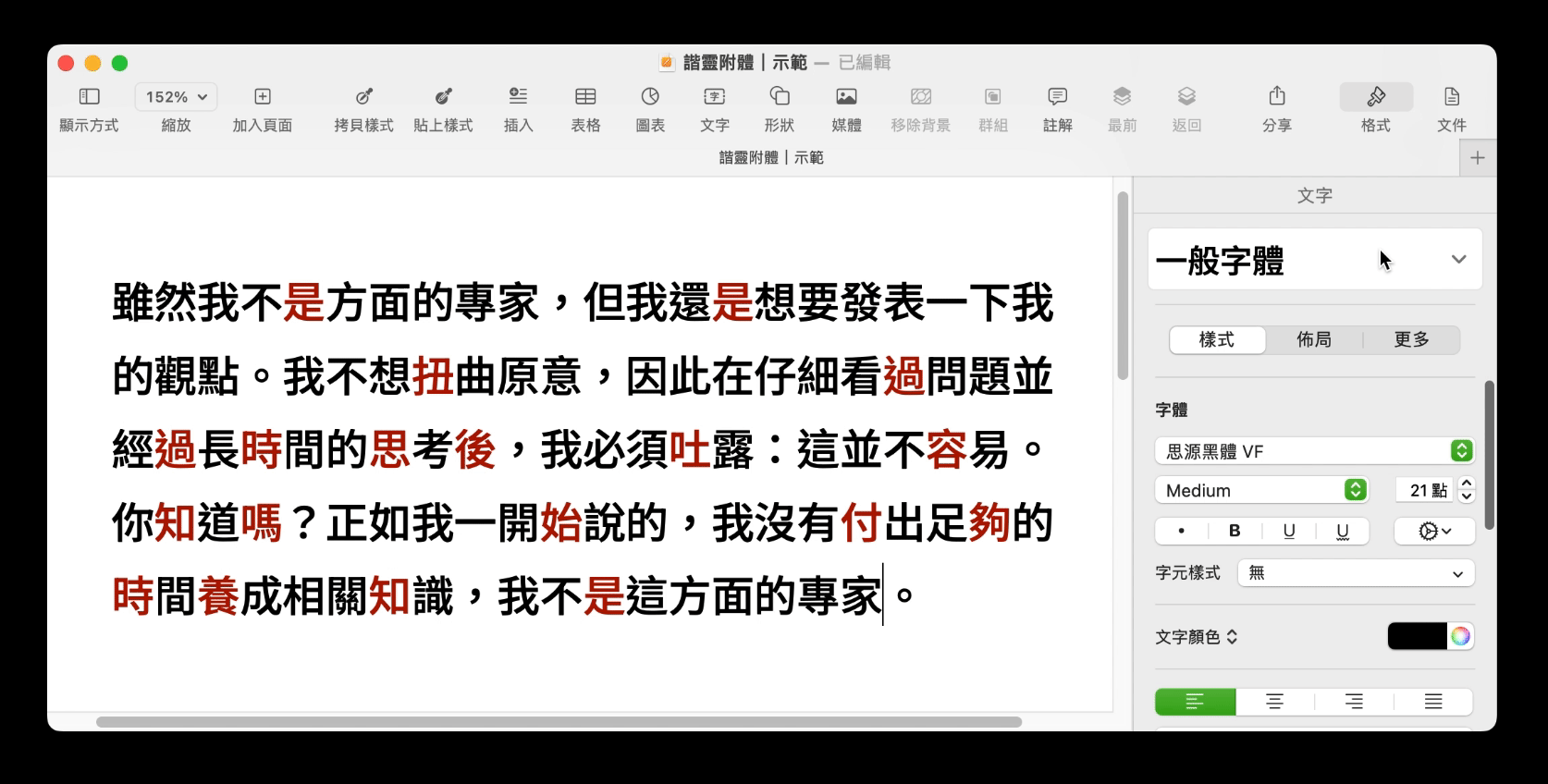Image resolution: width=1548 pixels, height=784 pixels.
Task: Toggle wavy underline U button
Action: [x=1342, y=531]
